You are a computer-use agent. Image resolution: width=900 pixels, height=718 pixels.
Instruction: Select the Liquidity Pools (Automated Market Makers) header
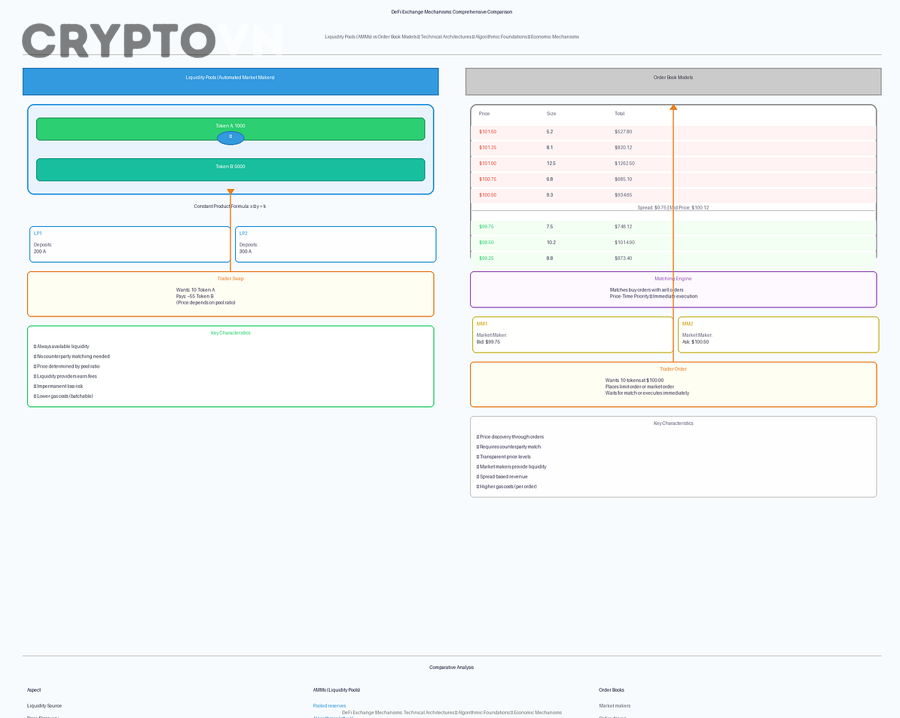231,81
